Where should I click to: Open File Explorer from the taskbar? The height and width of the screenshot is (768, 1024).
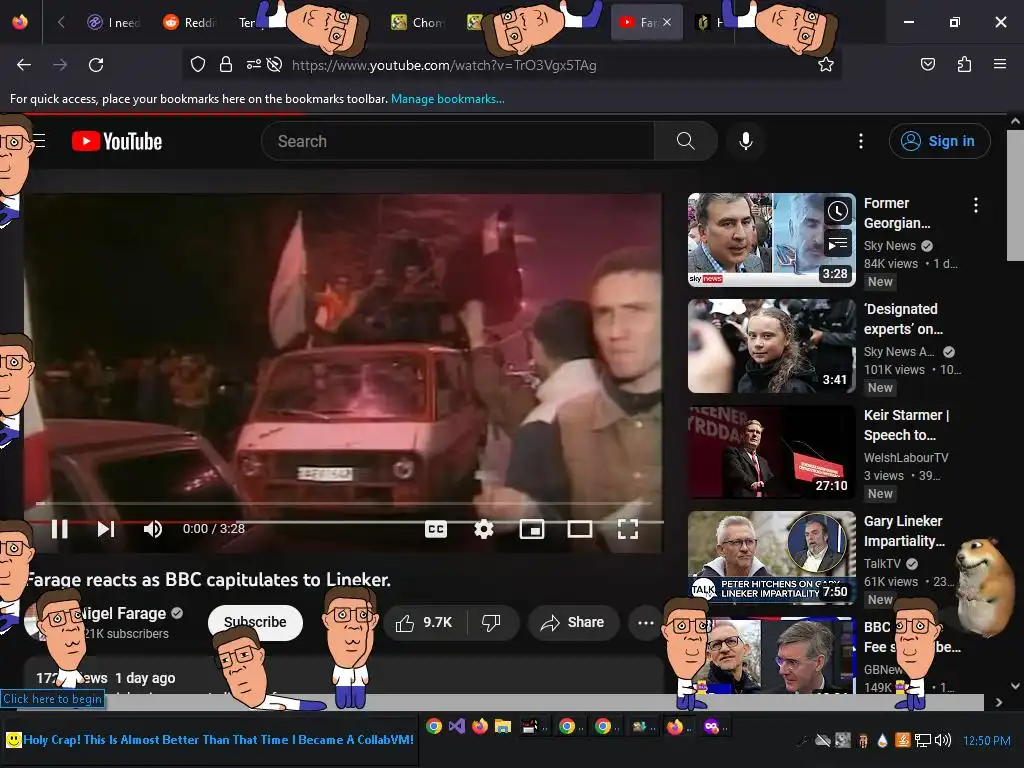502,726
